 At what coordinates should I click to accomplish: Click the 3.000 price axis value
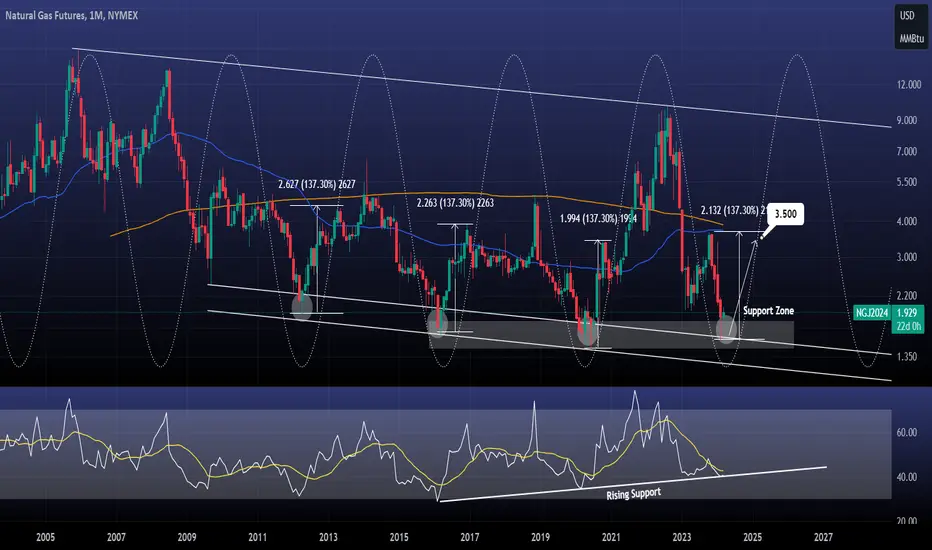[x=907, y=257]
